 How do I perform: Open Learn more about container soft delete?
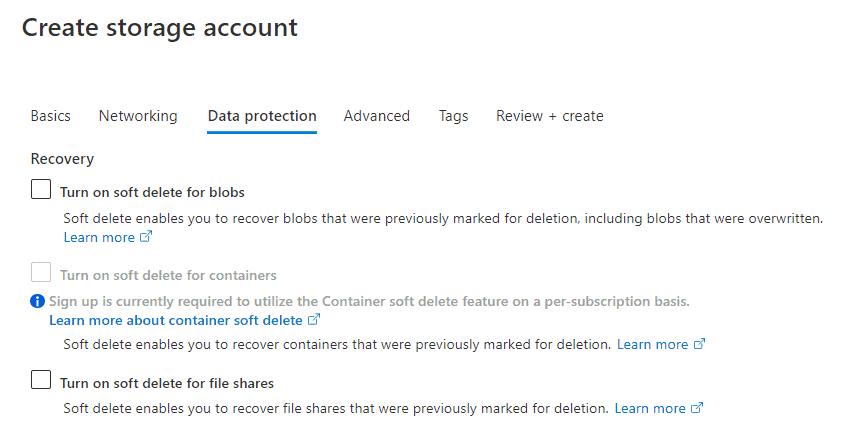(176, 320)
